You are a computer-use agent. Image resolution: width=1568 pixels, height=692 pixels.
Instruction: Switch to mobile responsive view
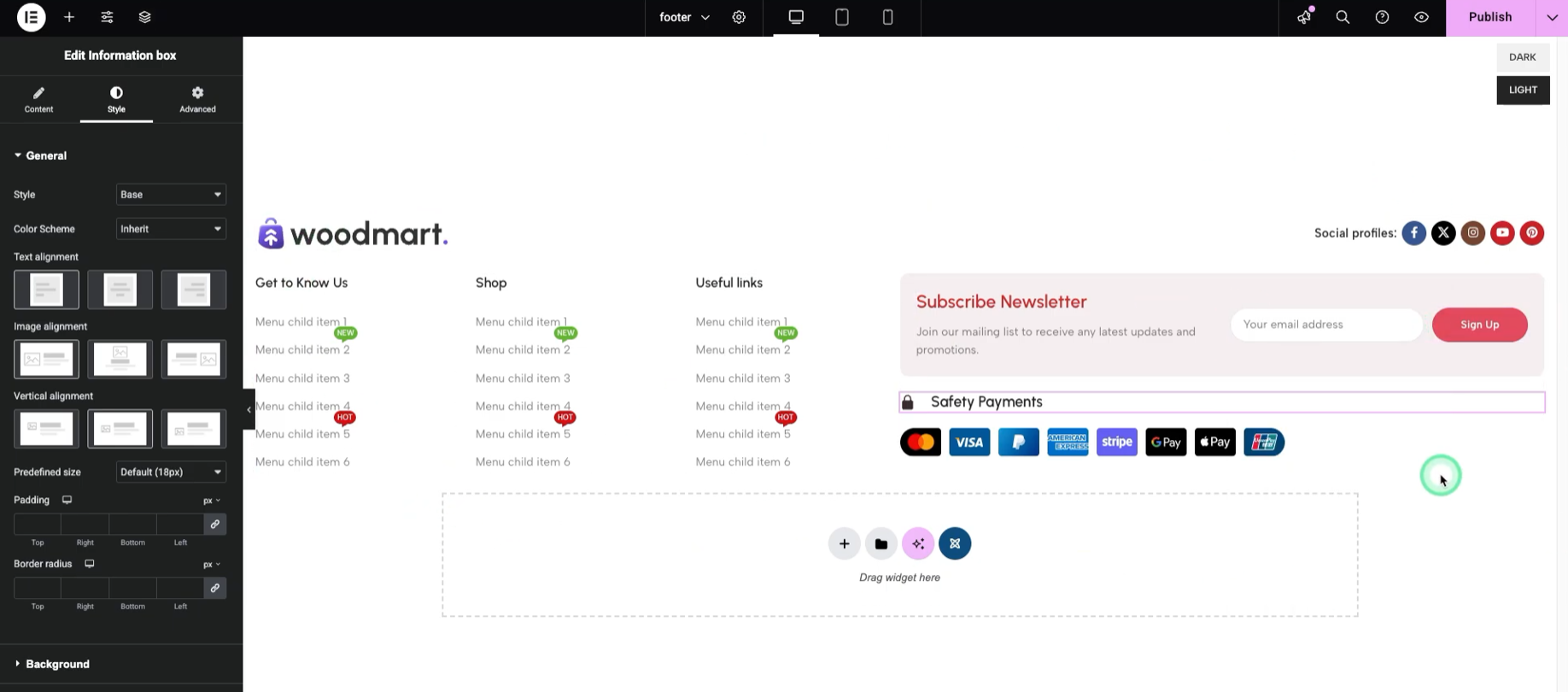pyautogui.click(x=887, y=17)
